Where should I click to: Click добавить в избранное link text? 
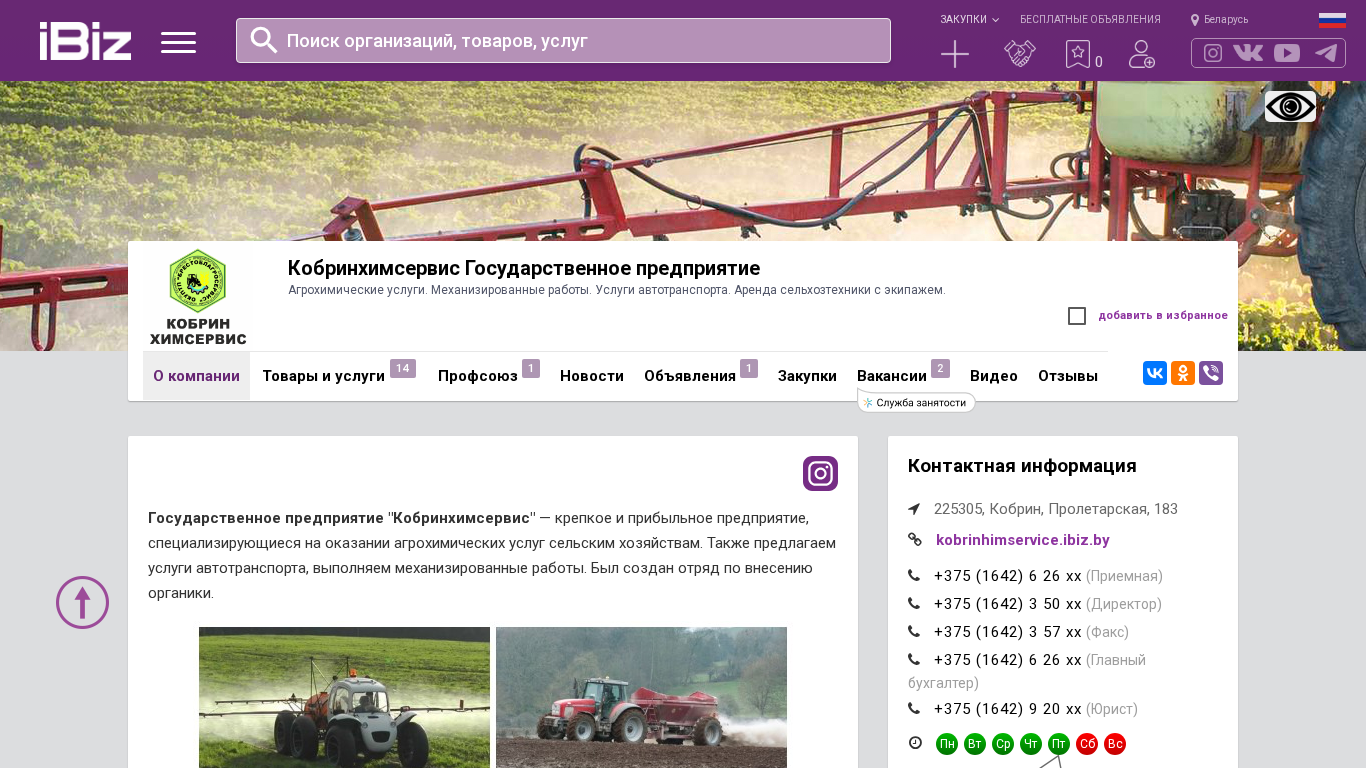click(1163, 316)
